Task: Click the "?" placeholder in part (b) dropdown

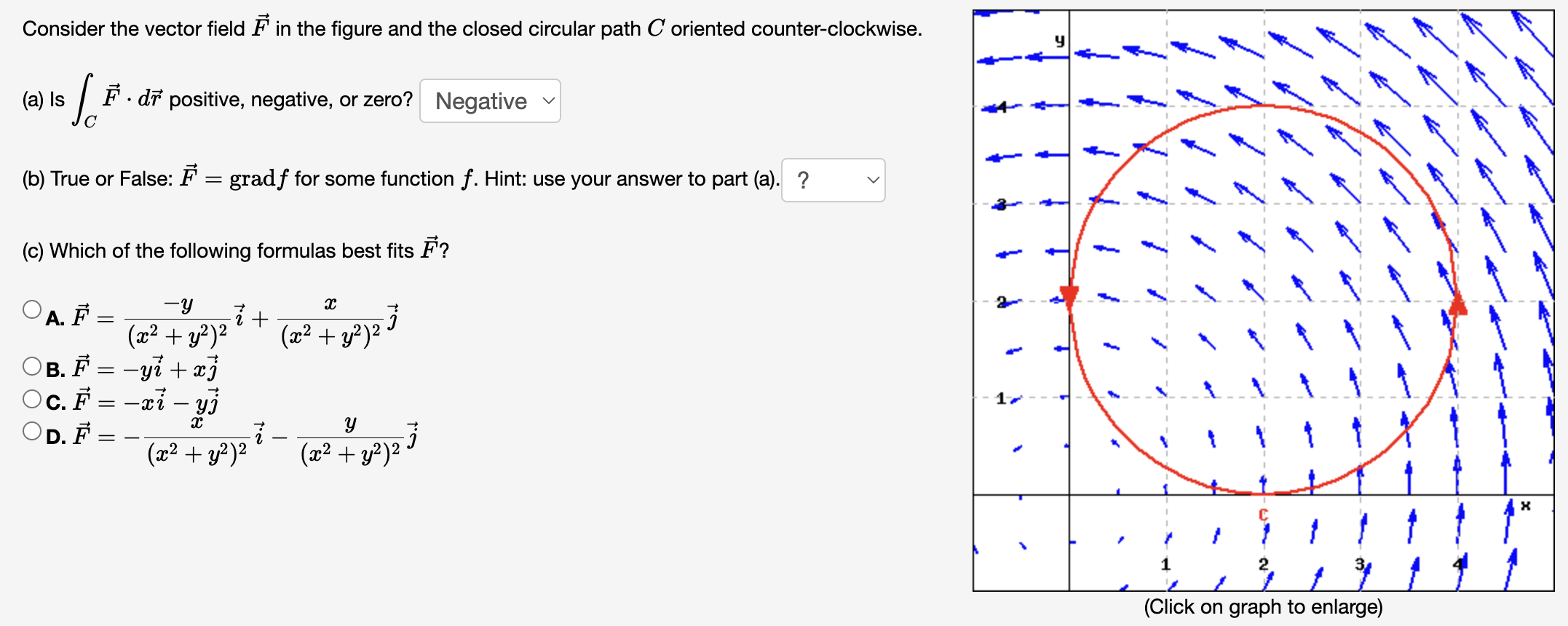Action: 804,180
